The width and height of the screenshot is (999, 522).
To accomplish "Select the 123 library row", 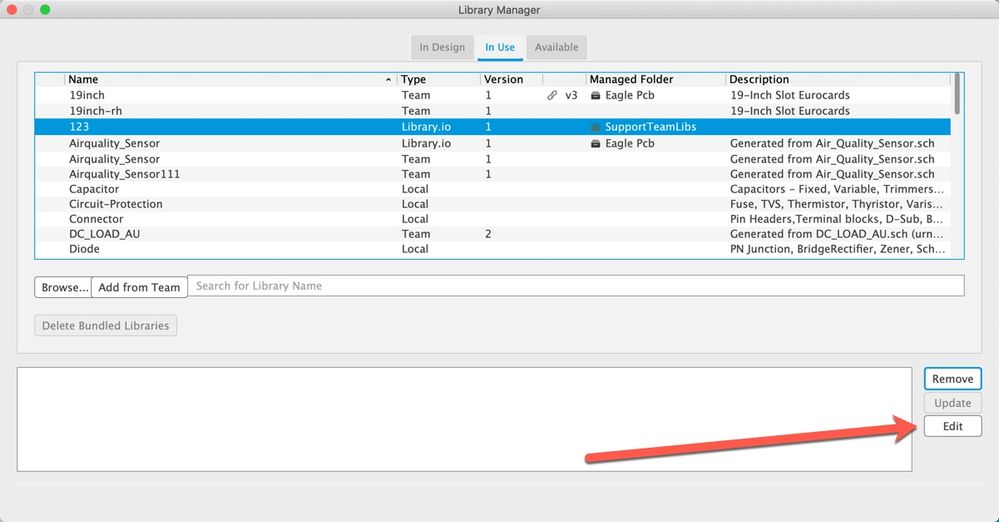I will pyautogui.click(x=492, y=127).
